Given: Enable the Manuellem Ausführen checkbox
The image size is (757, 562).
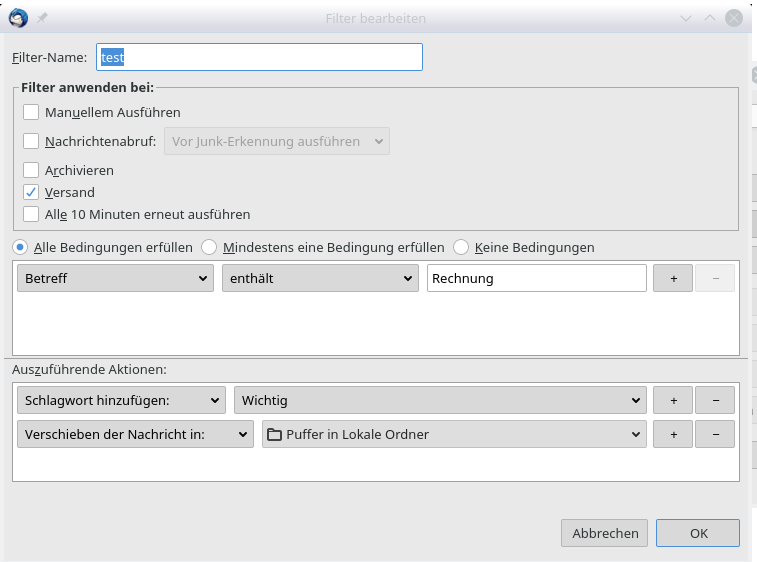Looking at the screenshot, I should pyautogui.click(x=31, y=113).
